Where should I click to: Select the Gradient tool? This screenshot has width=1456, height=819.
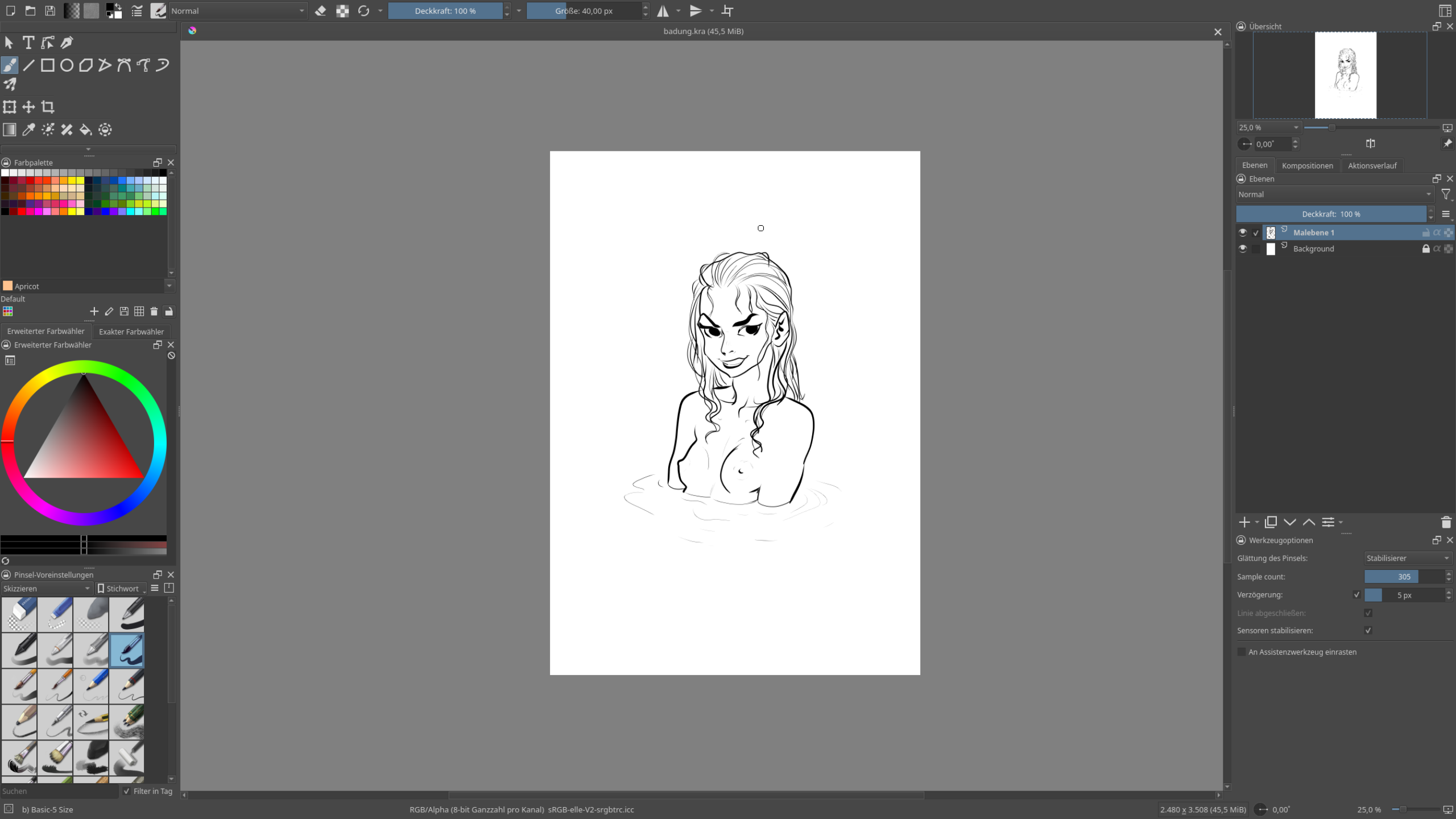(x=10, y=130)
